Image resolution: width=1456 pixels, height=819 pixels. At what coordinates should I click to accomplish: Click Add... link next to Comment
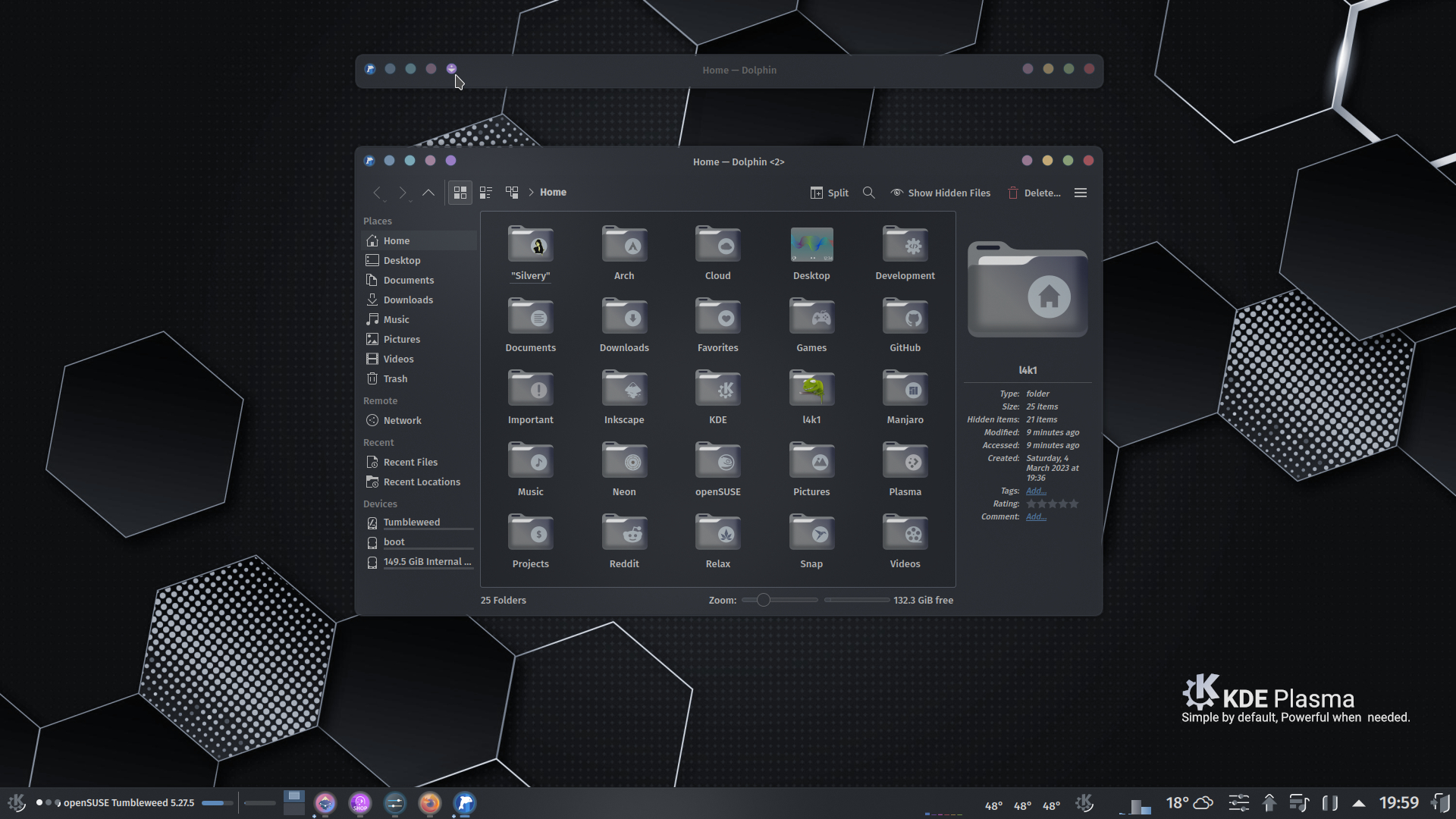1036,516
